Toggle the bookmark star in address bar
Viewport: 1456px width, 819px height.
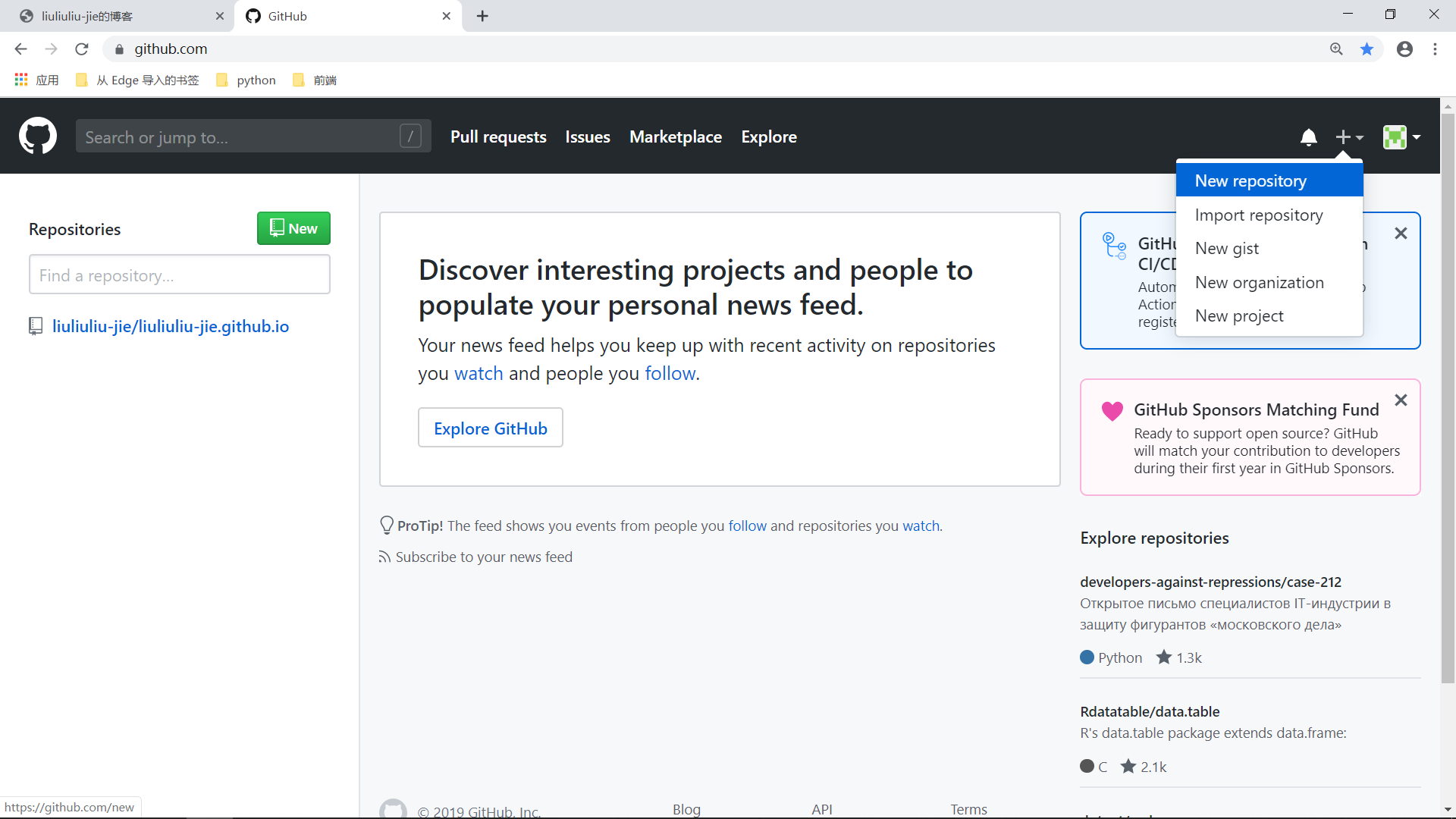(1367, 49)
